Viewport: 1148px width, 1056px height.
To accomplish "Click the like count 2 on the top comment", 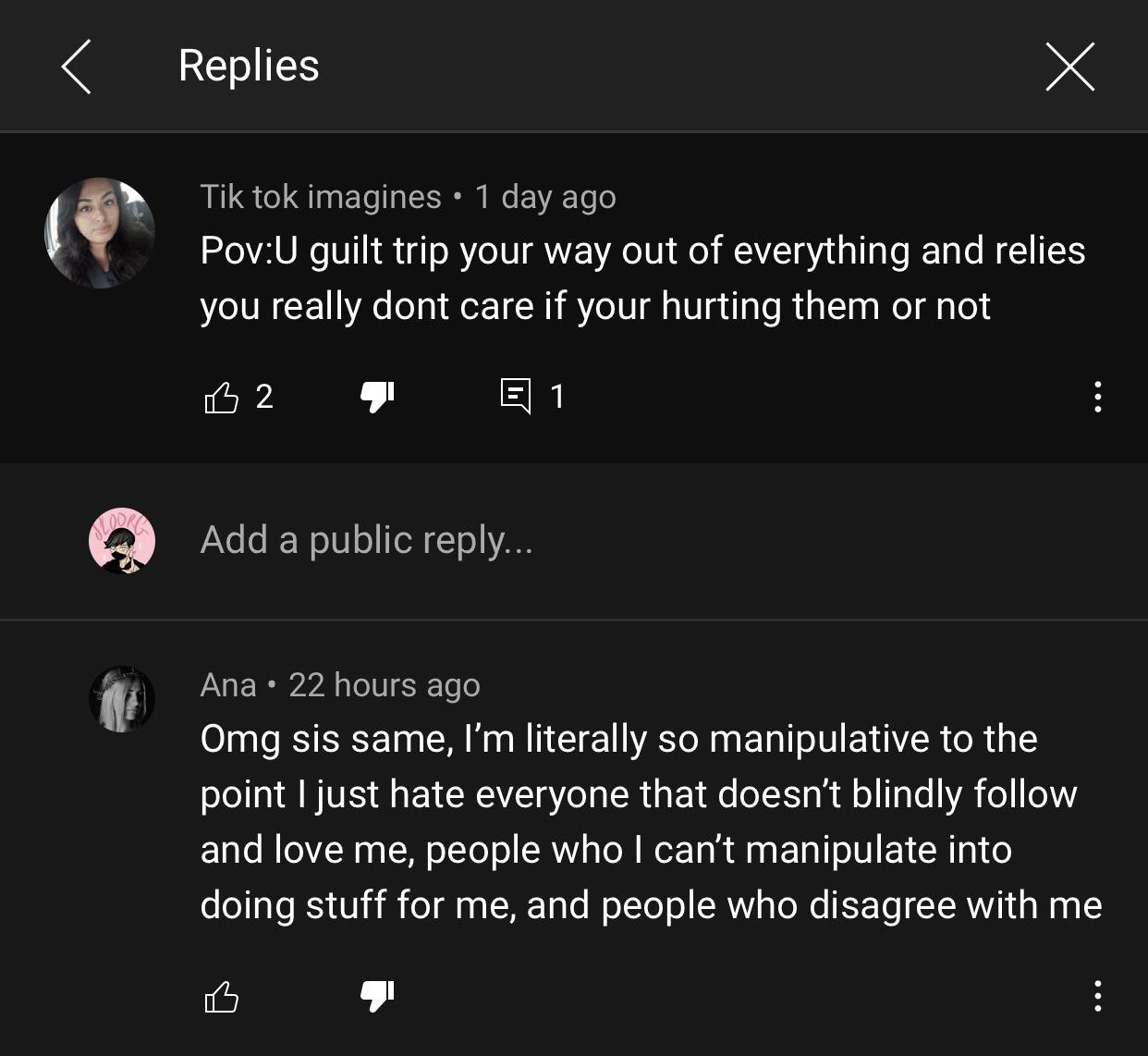I will (x=264, y=397).
